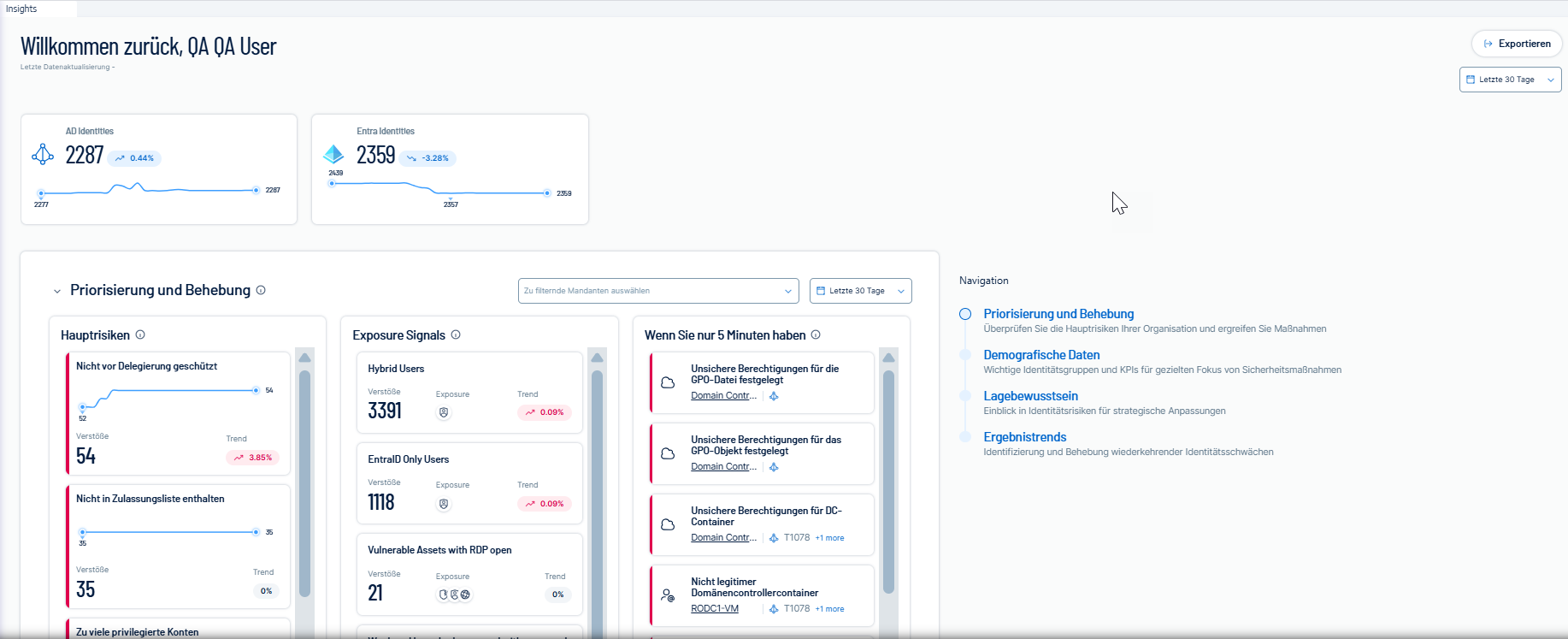The width and height of the screenshot is (1568, 639).
Task: Click cloud icon on GPO-Datei festgelegt card
Action: [x=669, y=382]
